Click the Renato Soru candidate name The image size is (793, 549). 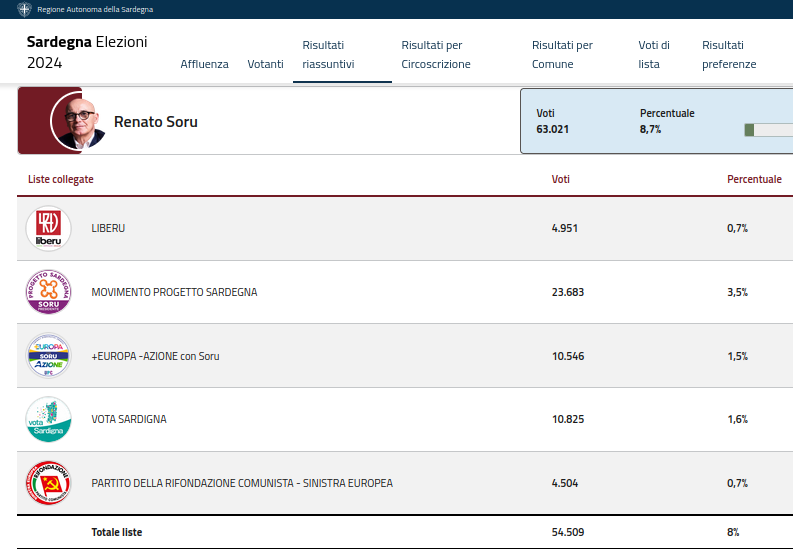156,122
